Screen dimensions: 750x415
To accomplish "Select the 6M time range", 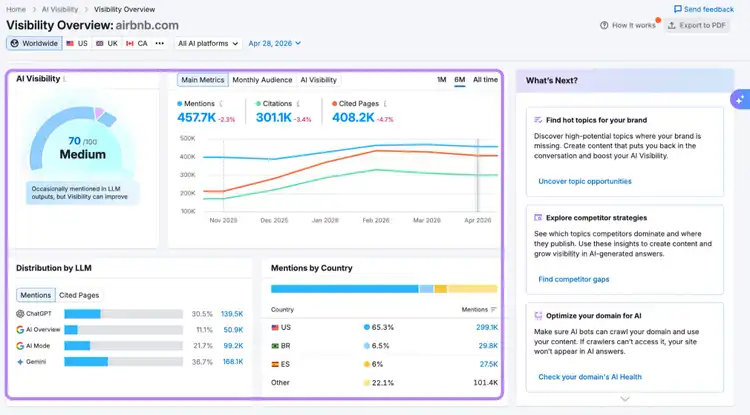I will (x=460, y=80).
